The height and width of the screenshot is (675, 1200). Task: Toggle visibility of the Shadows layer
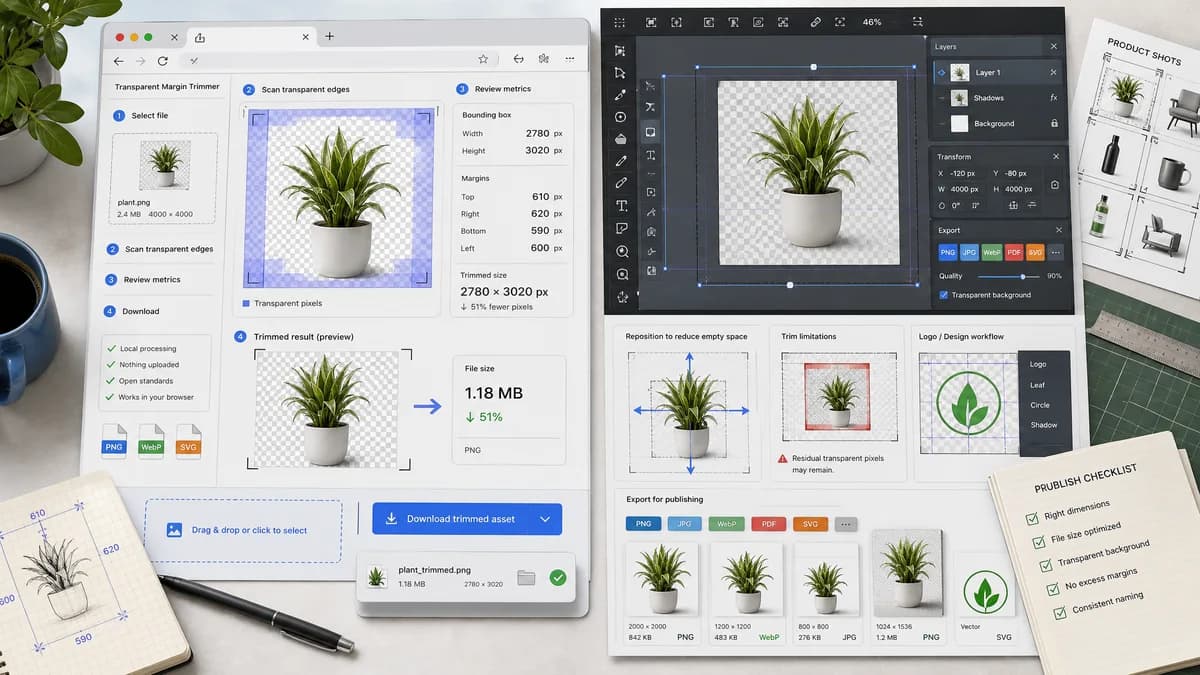tap(940, 98)
